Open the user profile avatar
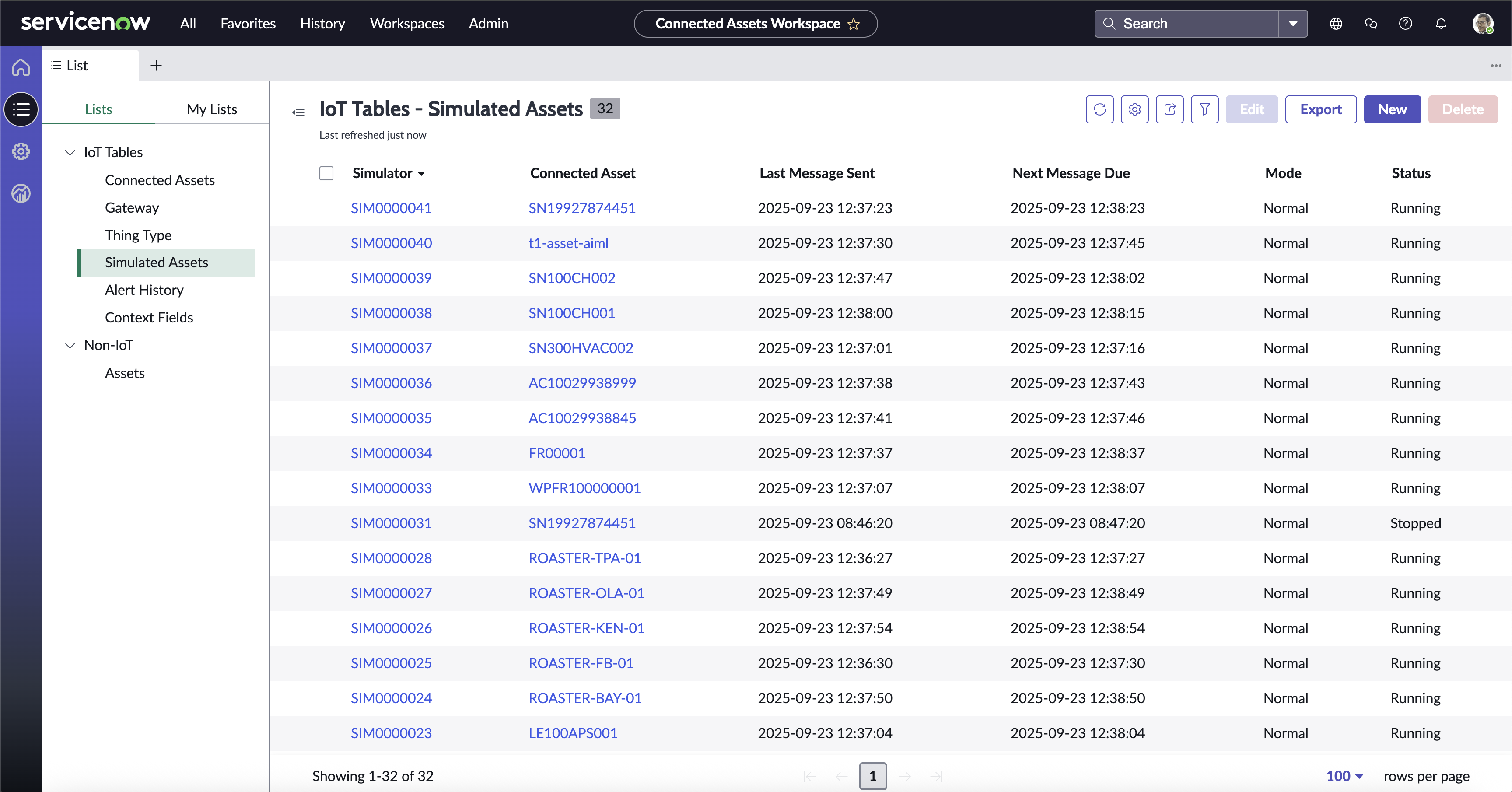This screenshot has width=1512, height=792. [1483, 24]
